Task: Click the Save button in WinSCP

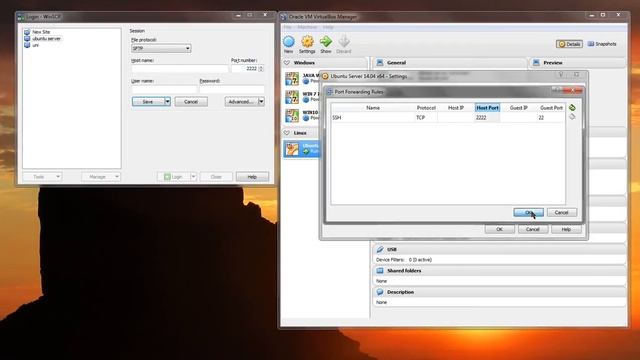Action: tap(148, 101)
